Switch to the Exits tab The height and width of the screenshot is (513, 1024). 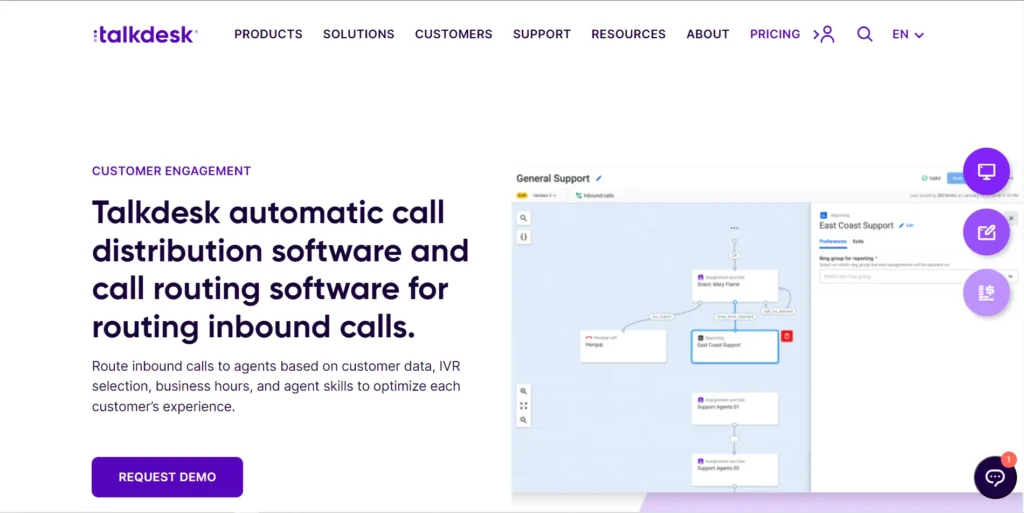[x=858, y=241]
